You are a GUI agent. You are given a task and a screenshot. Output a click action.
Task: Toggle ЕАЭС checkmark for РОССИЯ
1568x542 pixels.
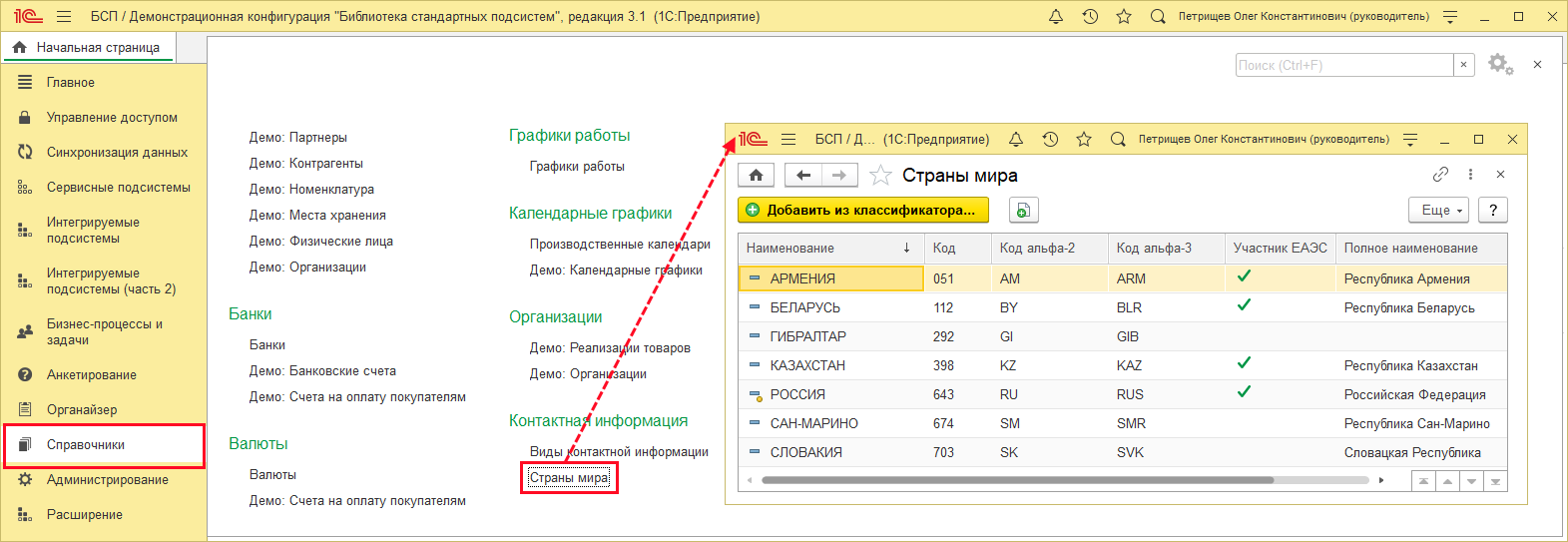1244,392
